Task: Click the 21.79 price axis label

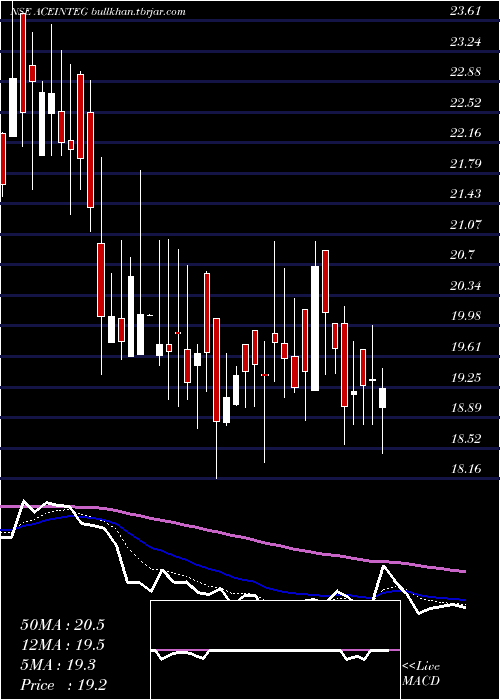Action: click(x=466, y=164)
